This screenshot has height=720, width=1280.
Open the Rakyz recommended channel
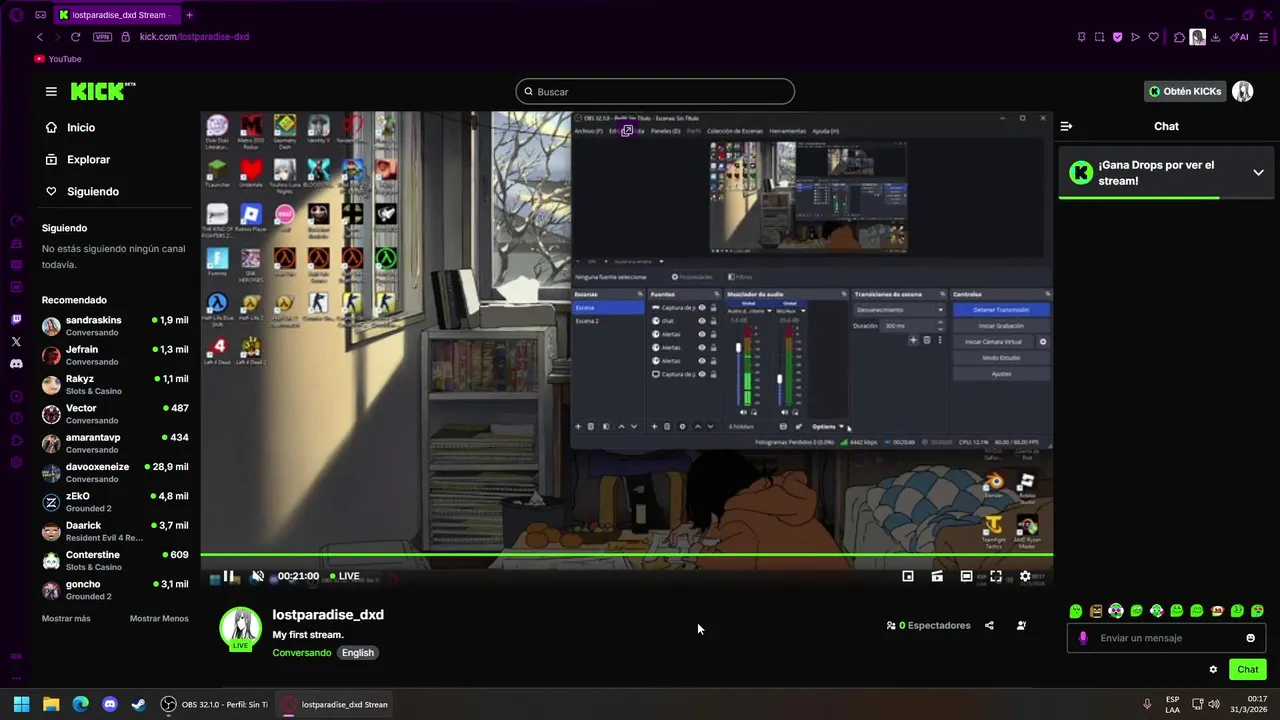pos(115,384)
